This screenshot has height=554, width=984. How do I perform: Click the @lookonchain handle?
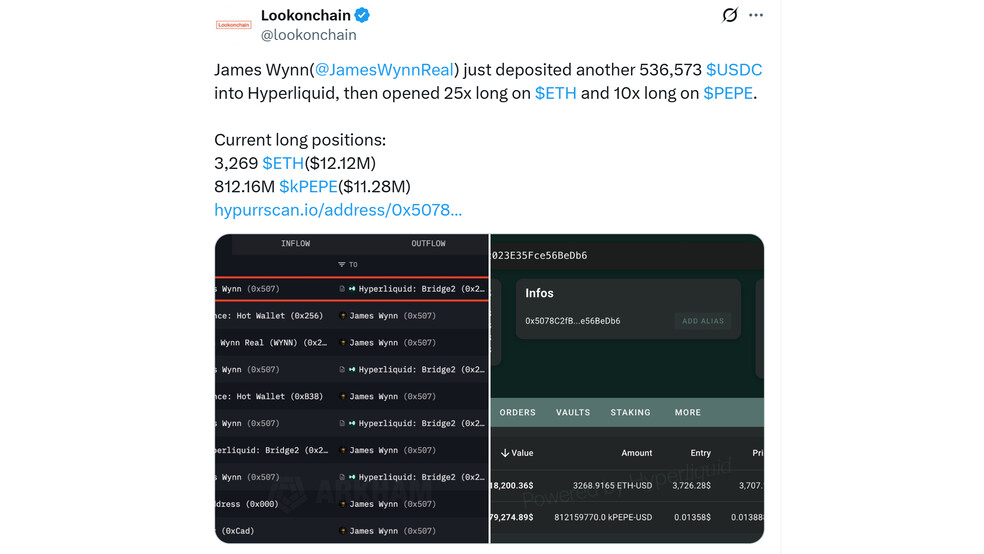click(308, 35)
